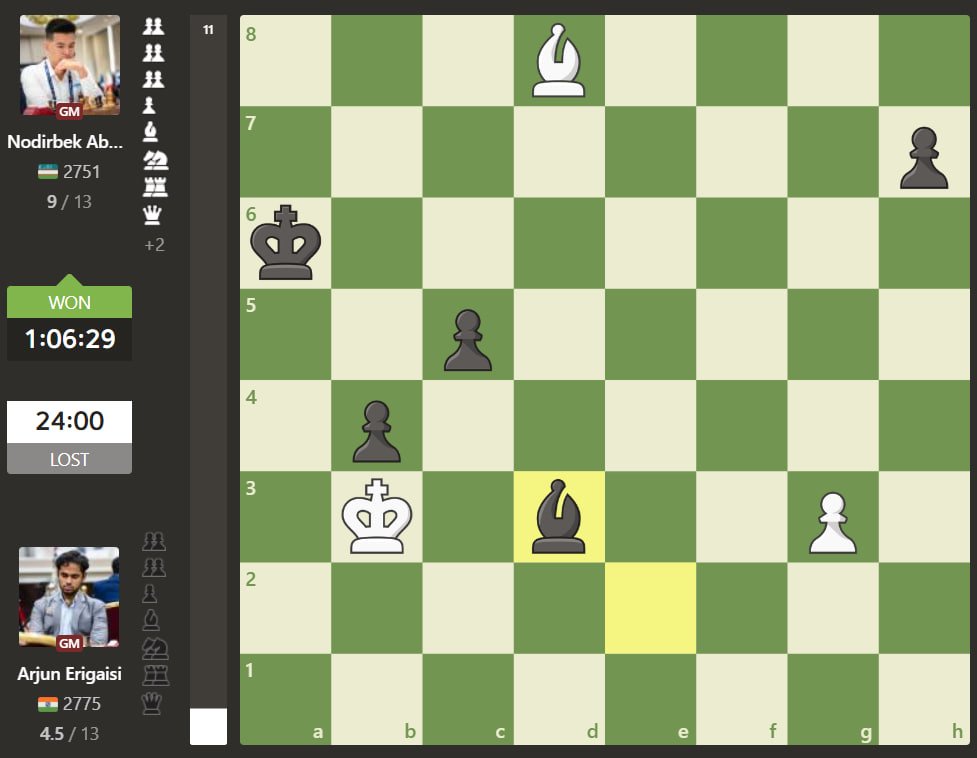Click Arjun's captured black queen icon

click(x=152, y=703)
